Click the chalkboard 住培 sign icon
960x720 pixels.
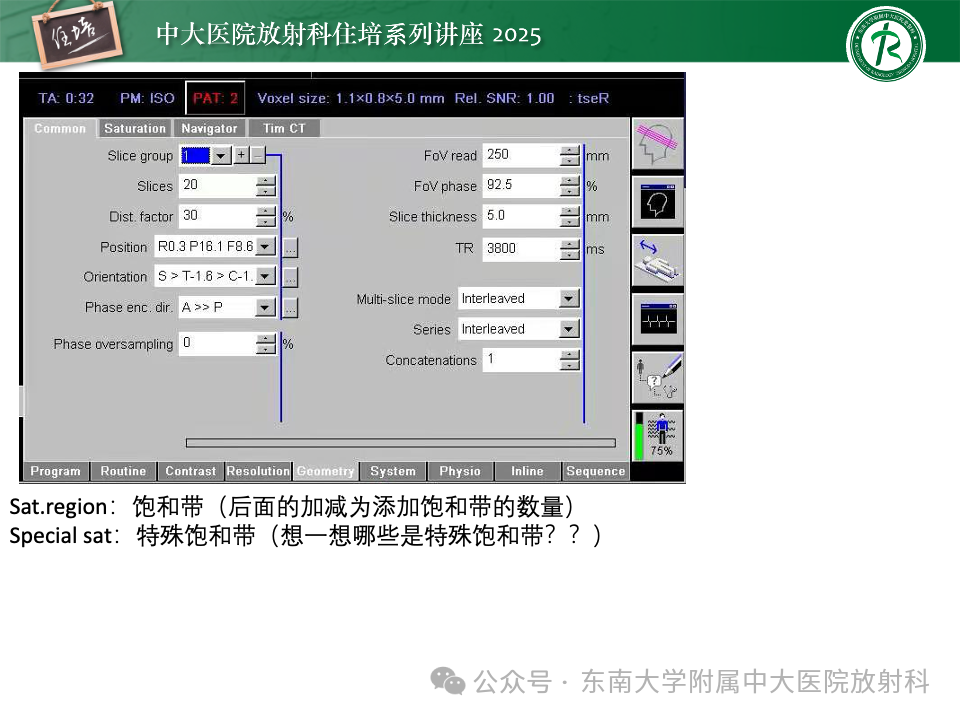click(x=77, y=34)
